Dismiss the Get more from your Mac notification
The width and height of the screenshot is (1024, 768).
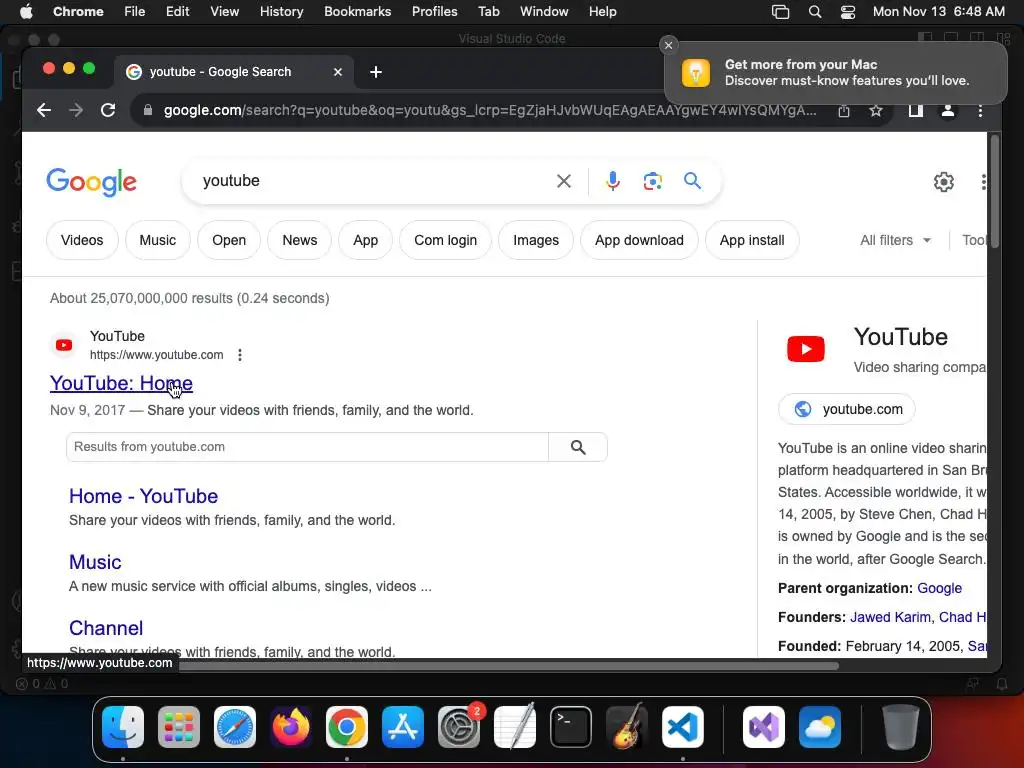tap(668, 45)
